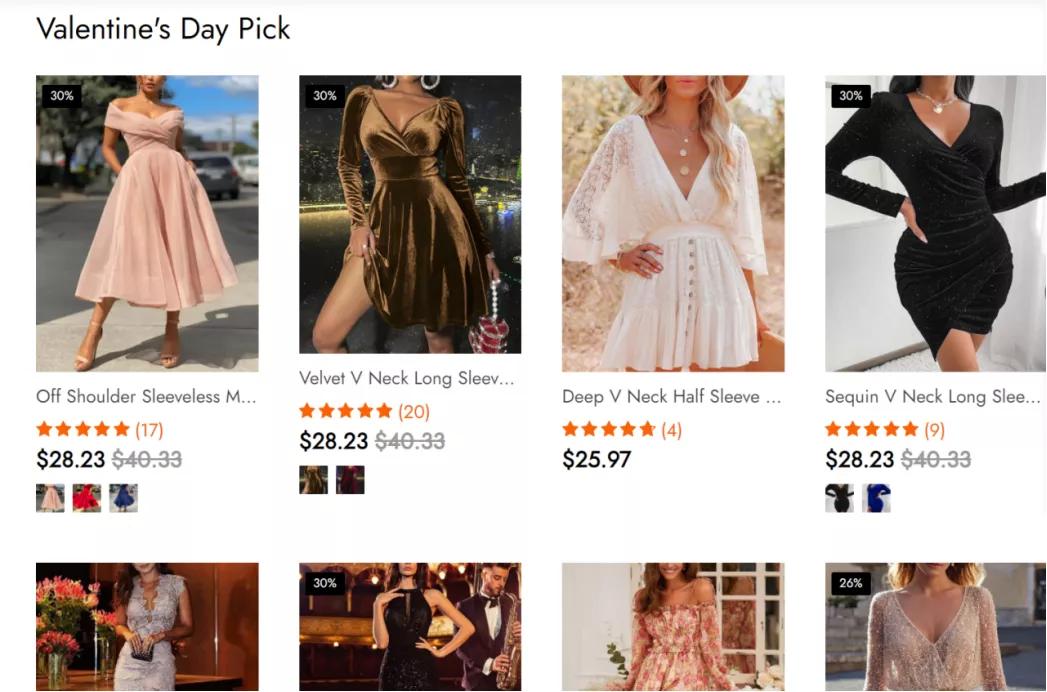This screenshot has height=692, width=1047.
Task: Select red color swatch for Off Shoulder dress
Action: click(87, 498)
